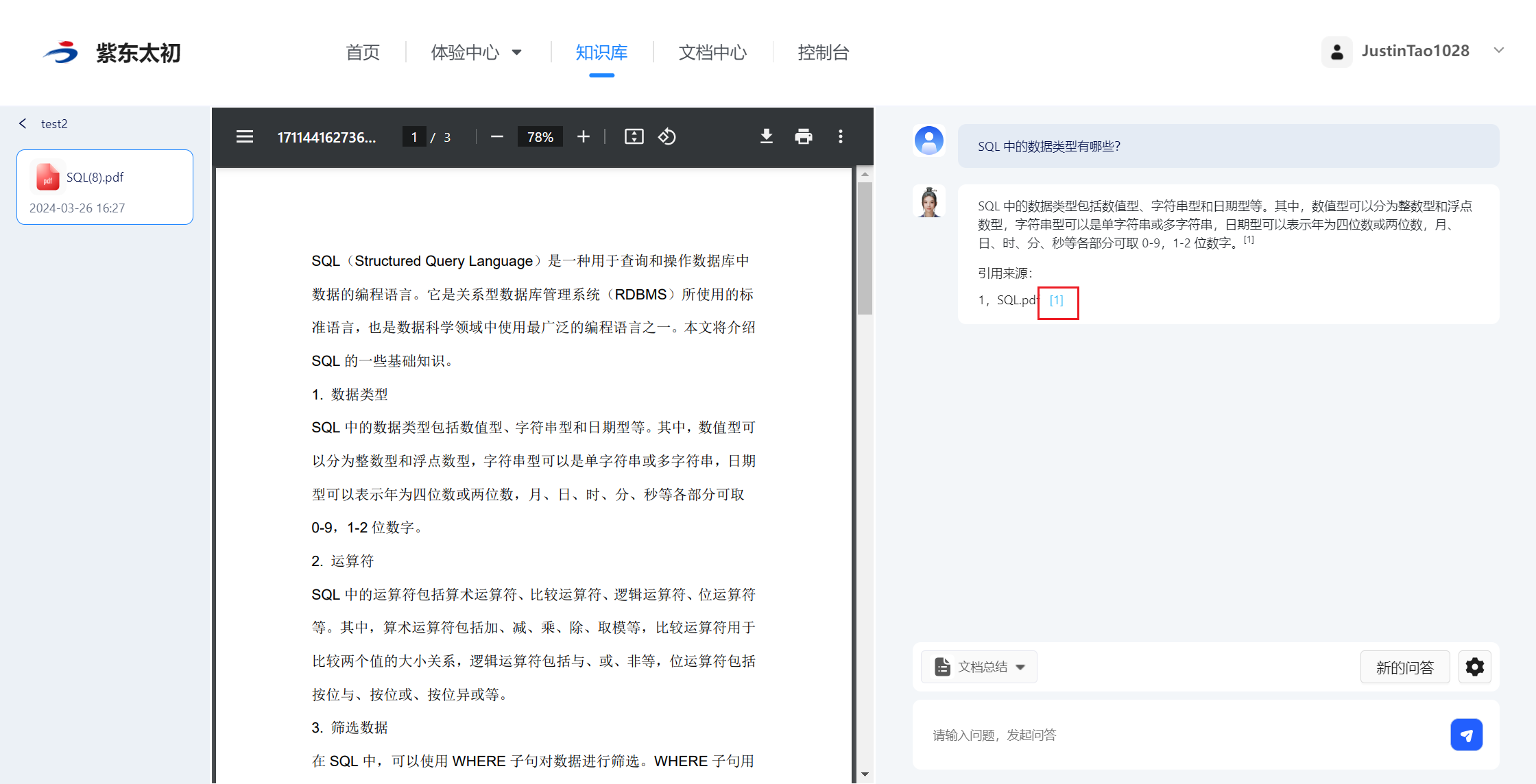Click the 请输入问题 input field
The height and width of the screenshot is (784, 1536).
(1186, 735)
